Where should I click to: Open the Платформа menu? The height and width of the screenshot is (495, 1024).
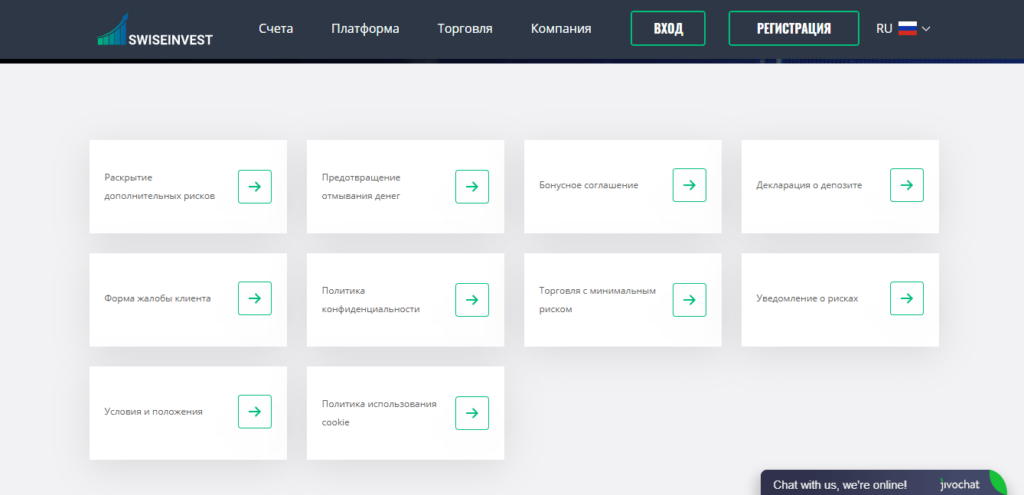(365, 29)
